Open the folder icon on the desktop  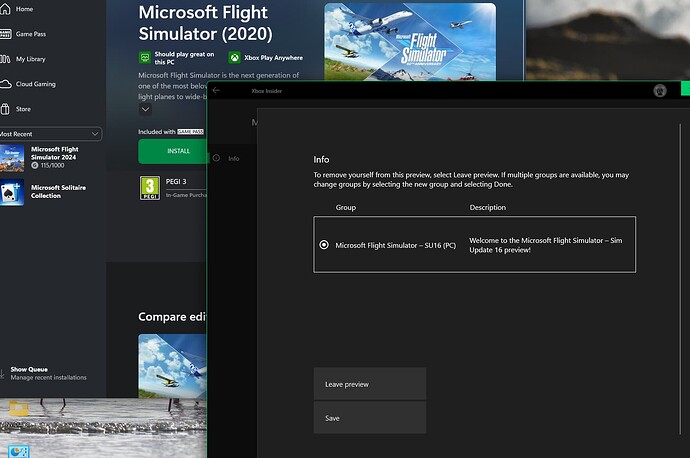coord(18,409)
